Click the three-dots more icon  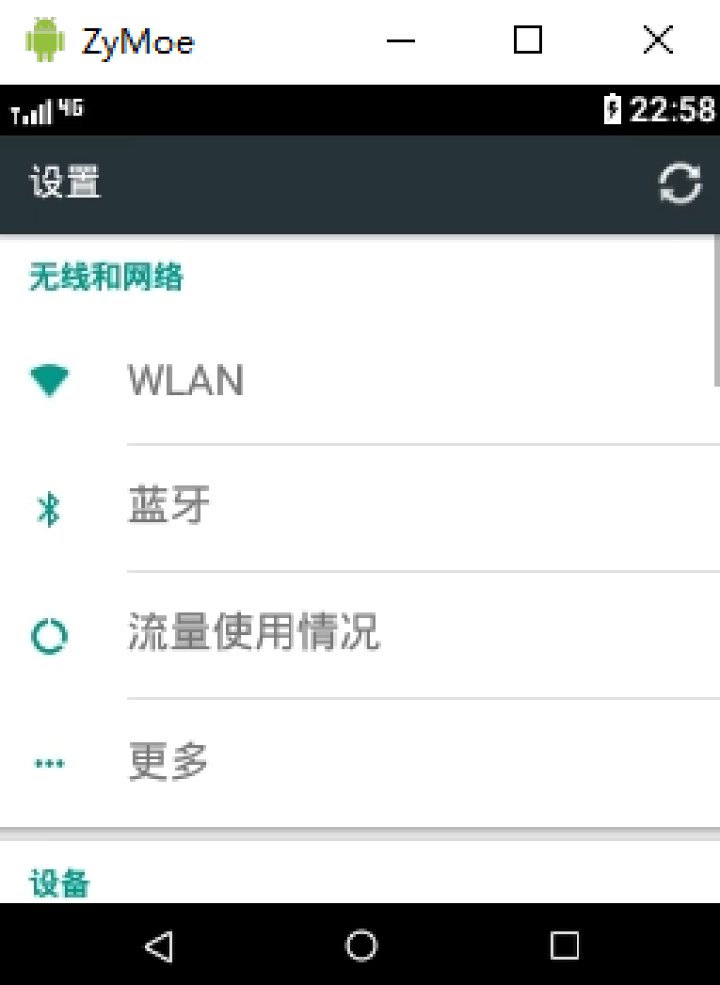coord(49,763)
